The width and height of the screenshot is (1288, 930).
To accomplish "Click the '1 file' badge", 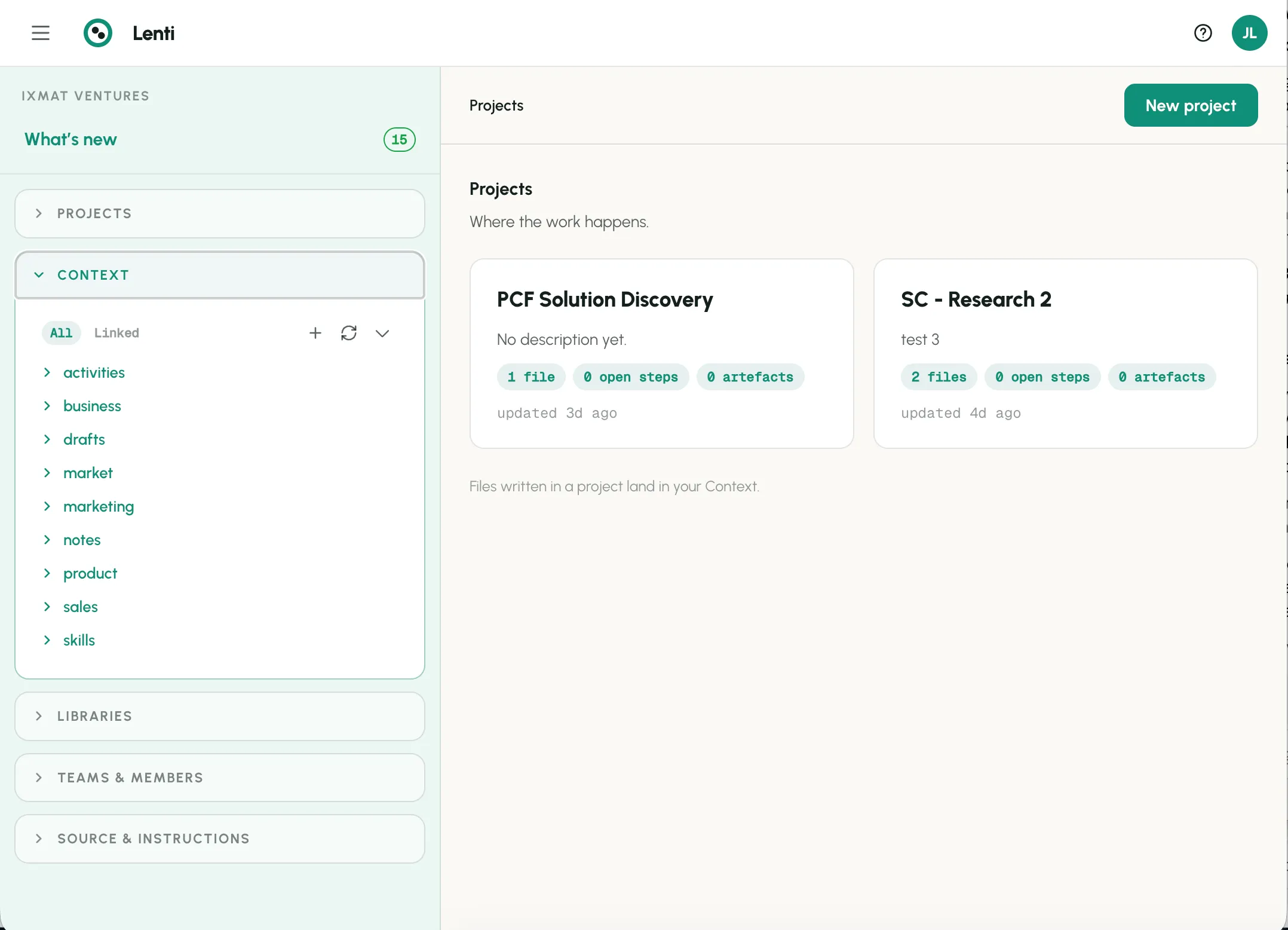I will pos(531,377).
